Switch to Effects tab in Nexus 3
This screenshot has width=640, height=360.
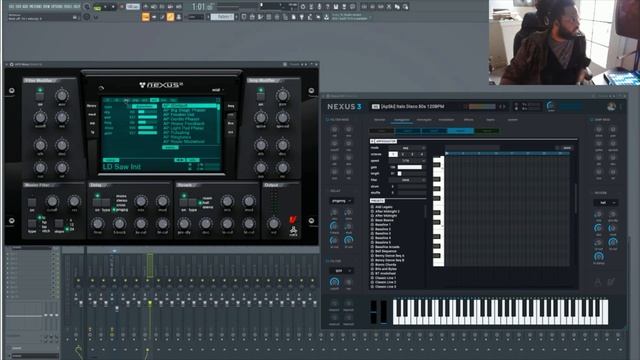pos(469,120)
